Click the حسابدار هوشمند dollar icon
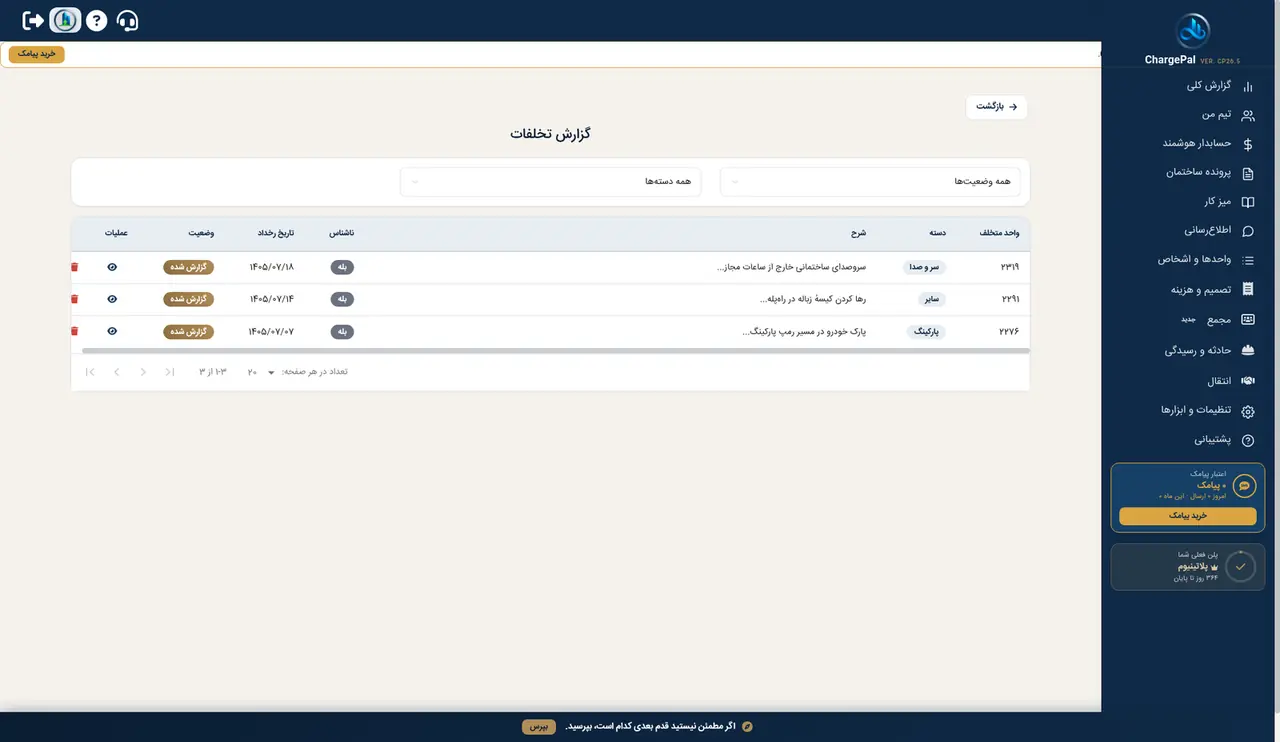 (1247, 144)
